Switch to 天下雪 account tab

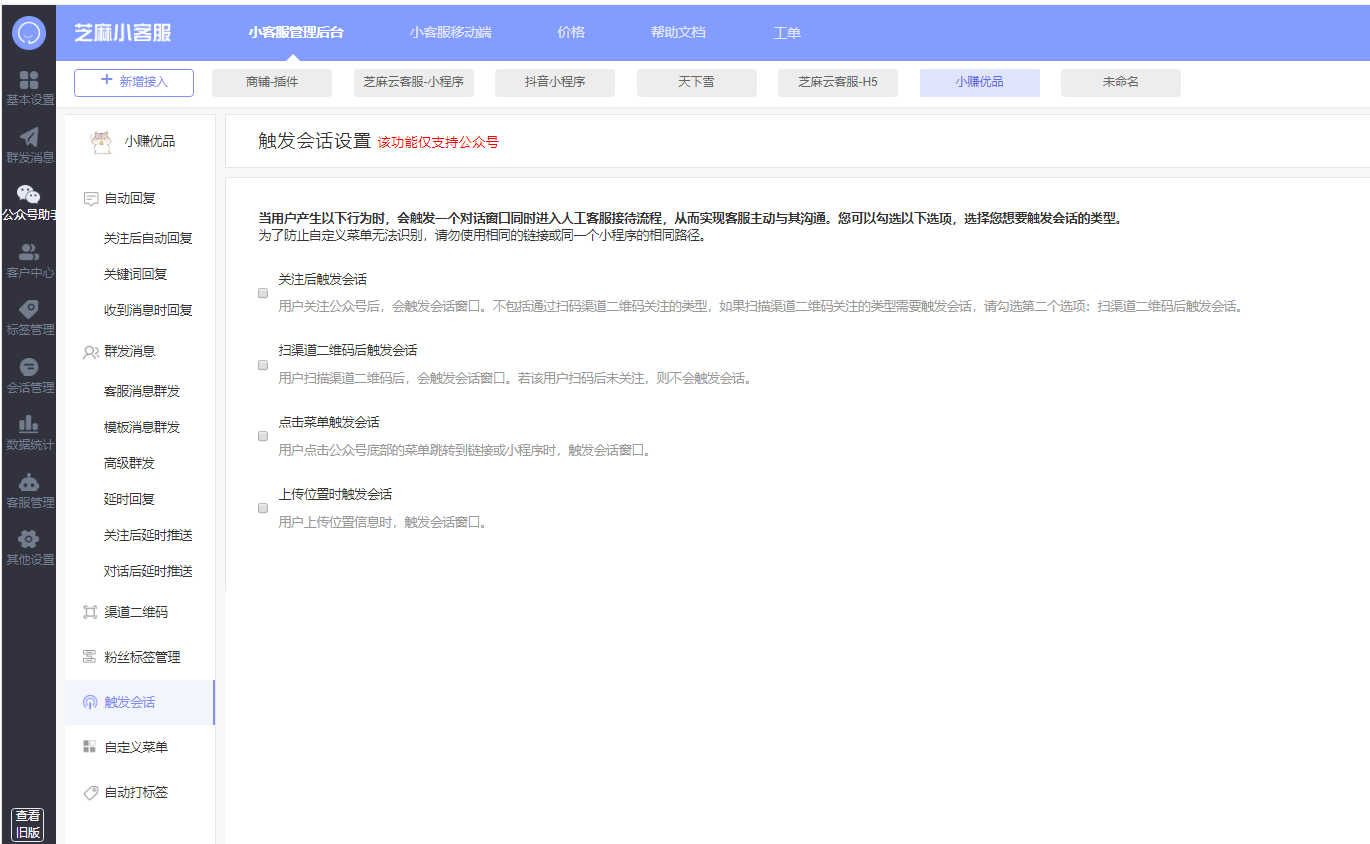697,82
